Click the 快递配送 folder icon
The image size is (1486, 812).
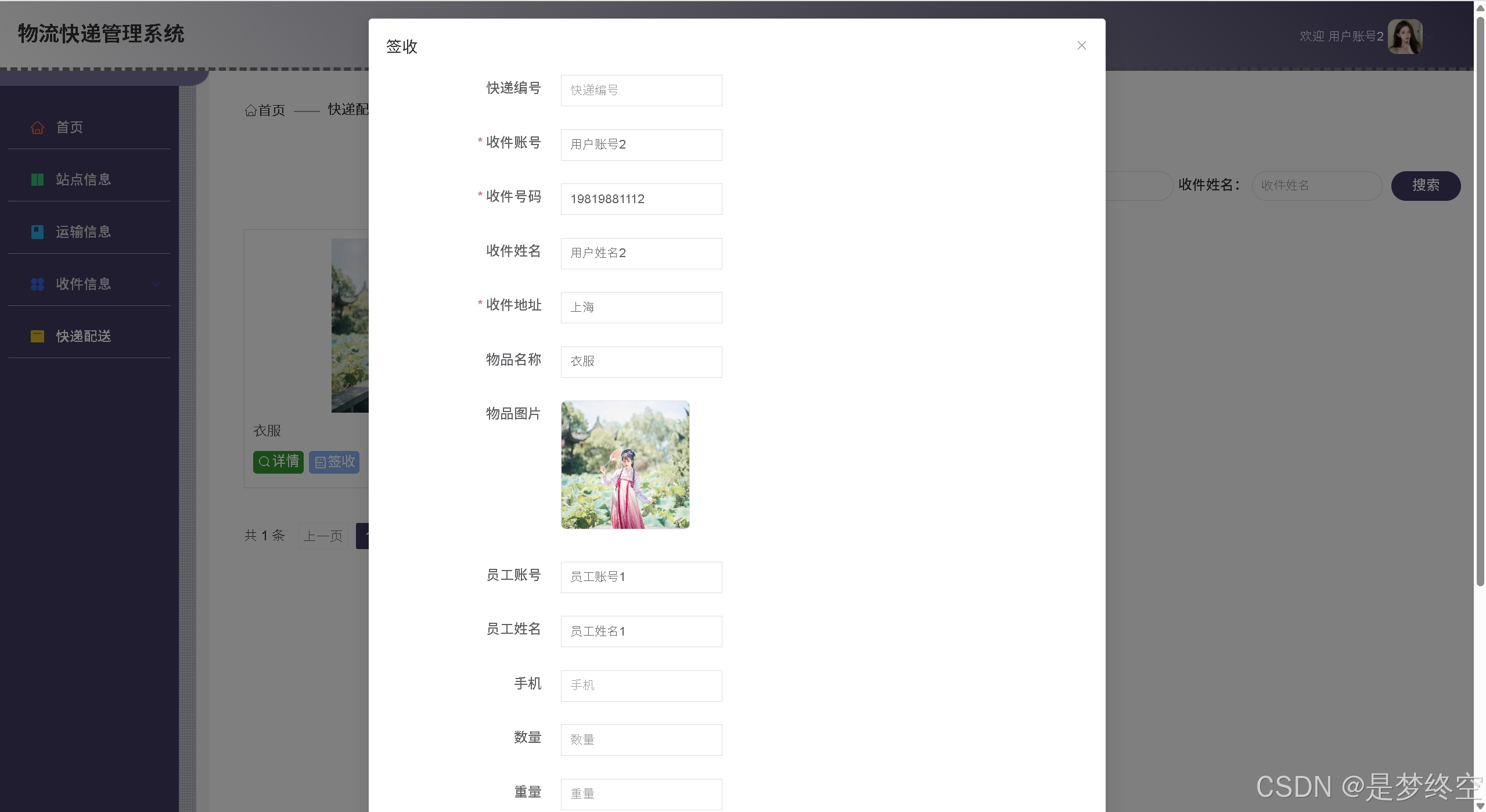pos(37,336)
